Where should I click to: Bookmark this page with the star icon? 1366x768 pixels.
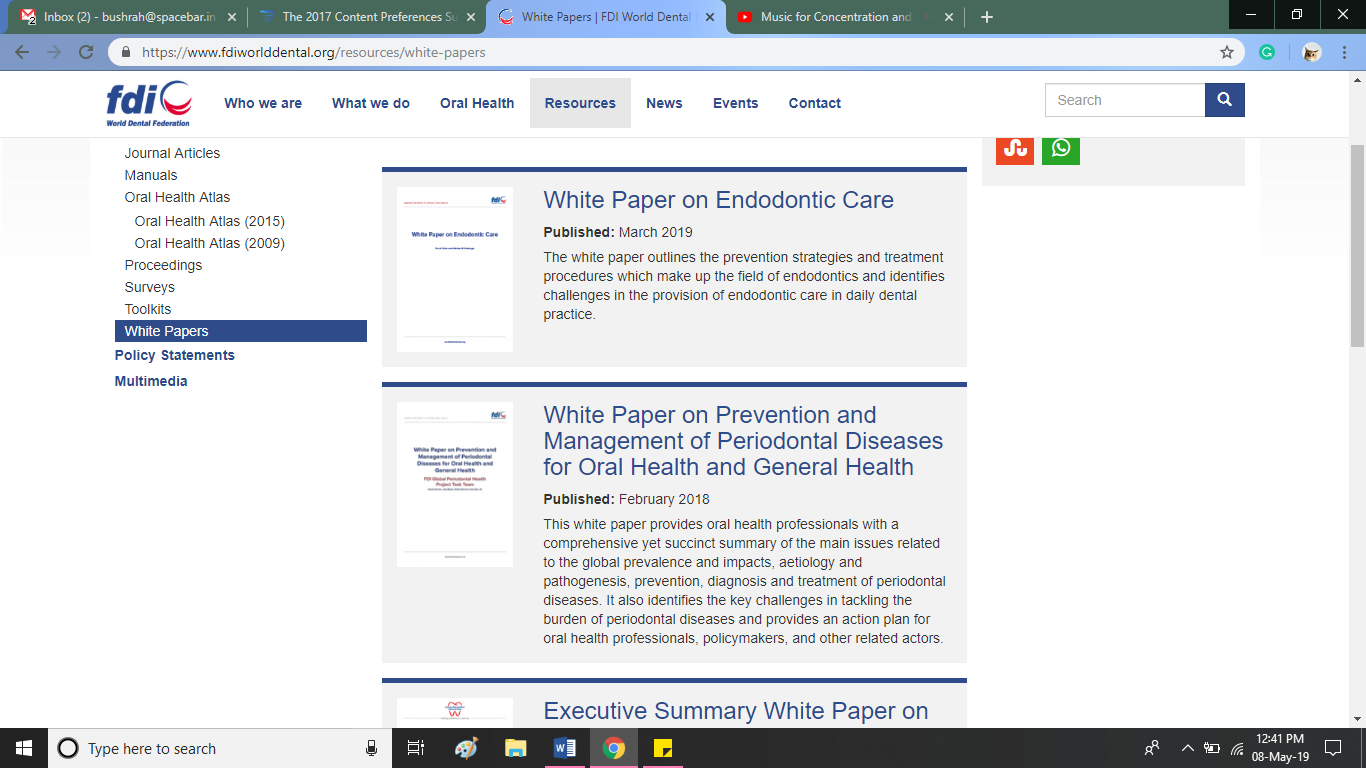click(x=1227, y=52)
